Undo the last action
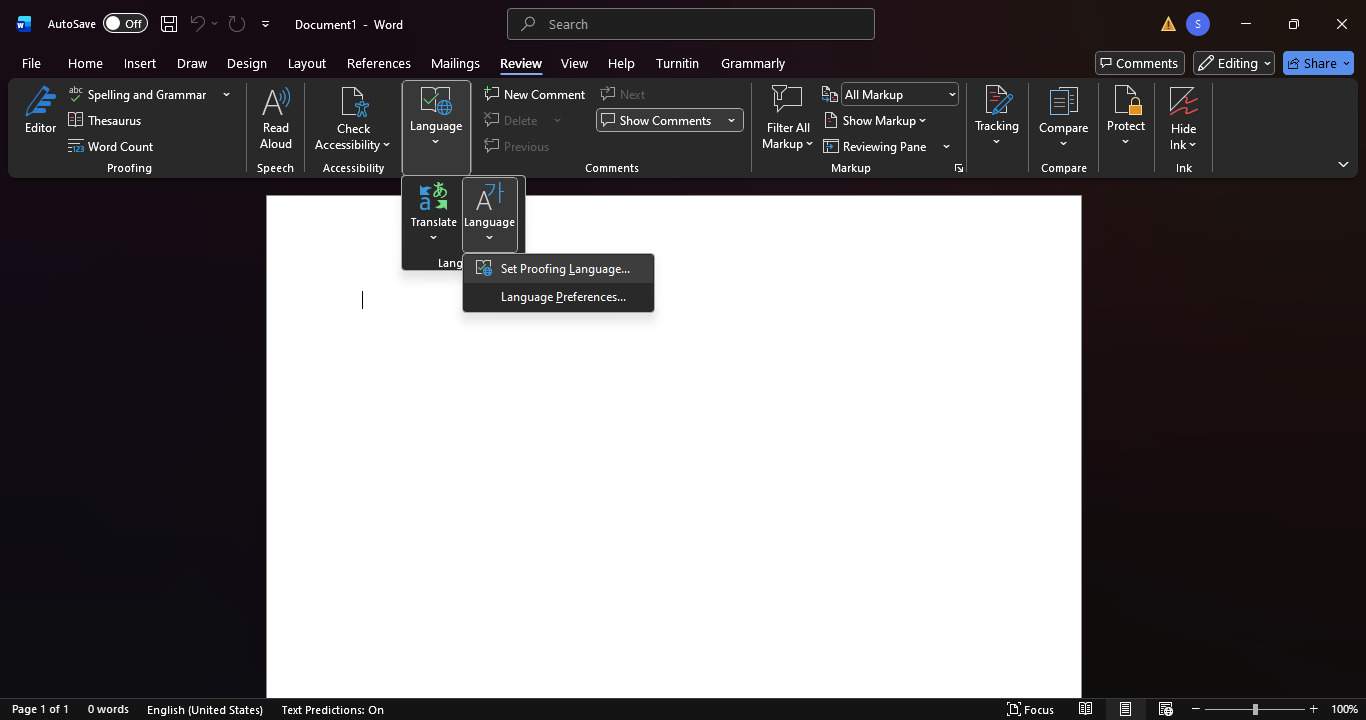Viewport: 1366px width, 720px height. tap(198, 24)
